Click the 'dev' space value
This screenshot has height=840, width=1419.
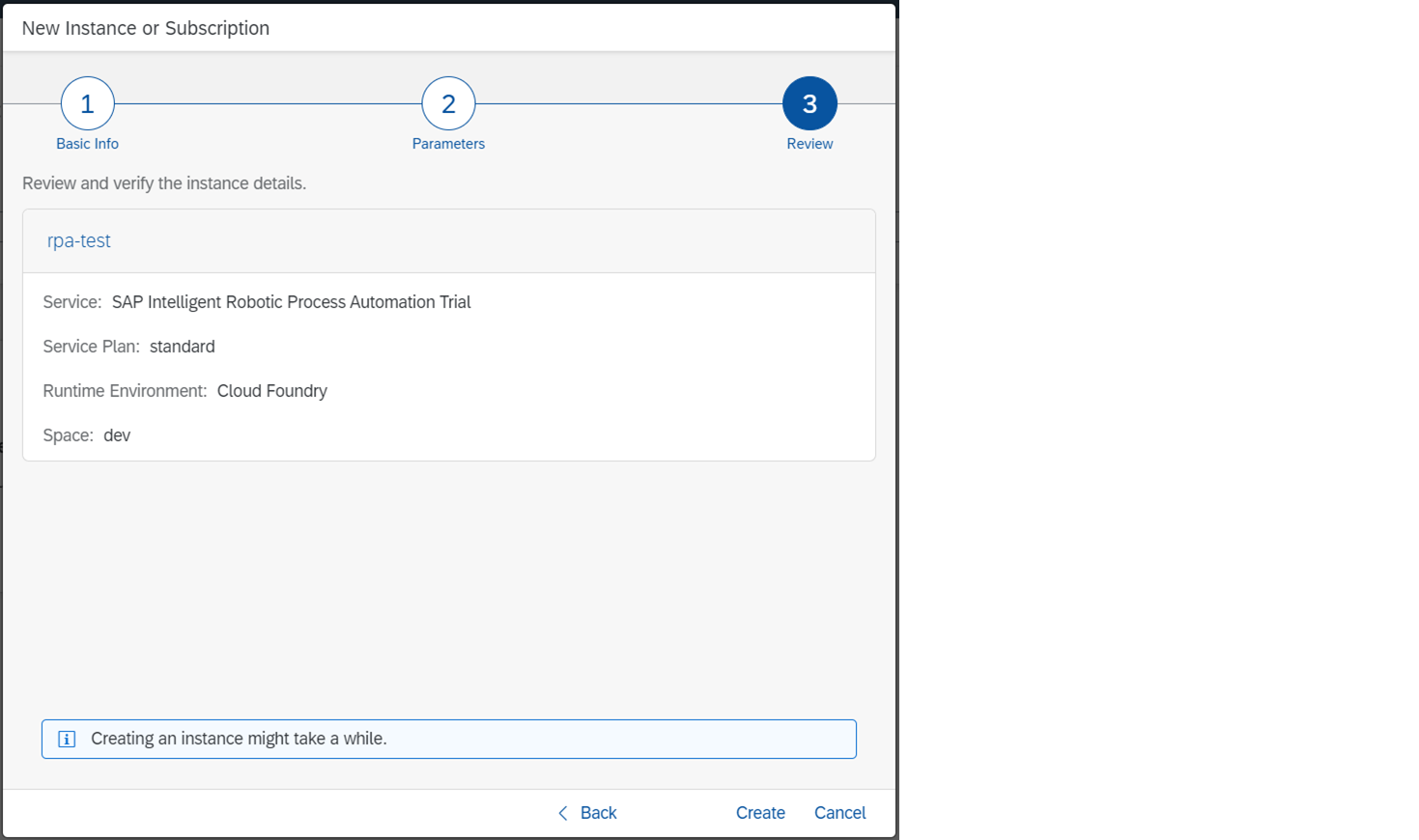tap(117, 435)
